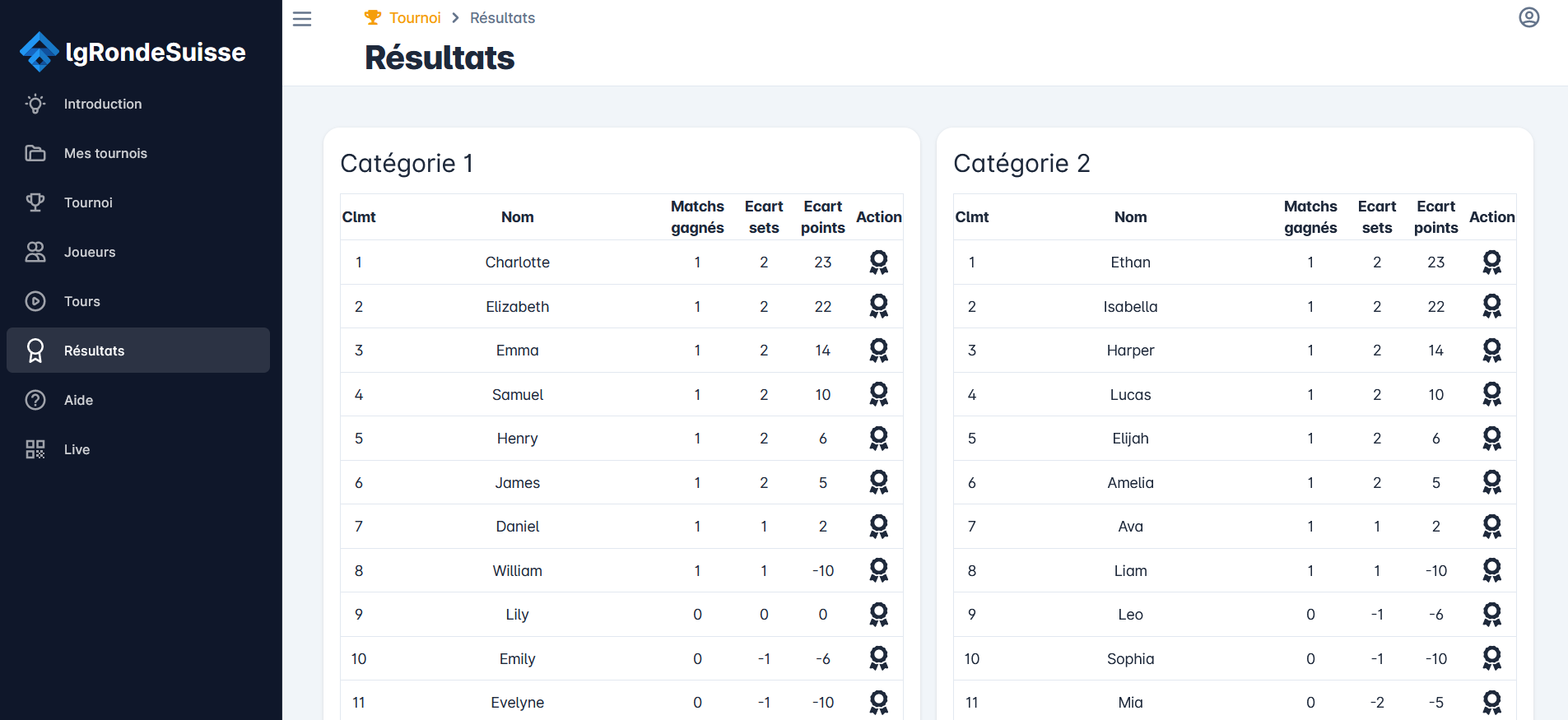
Task: Open the Aide question mark icon
Action: click(35, 400)
